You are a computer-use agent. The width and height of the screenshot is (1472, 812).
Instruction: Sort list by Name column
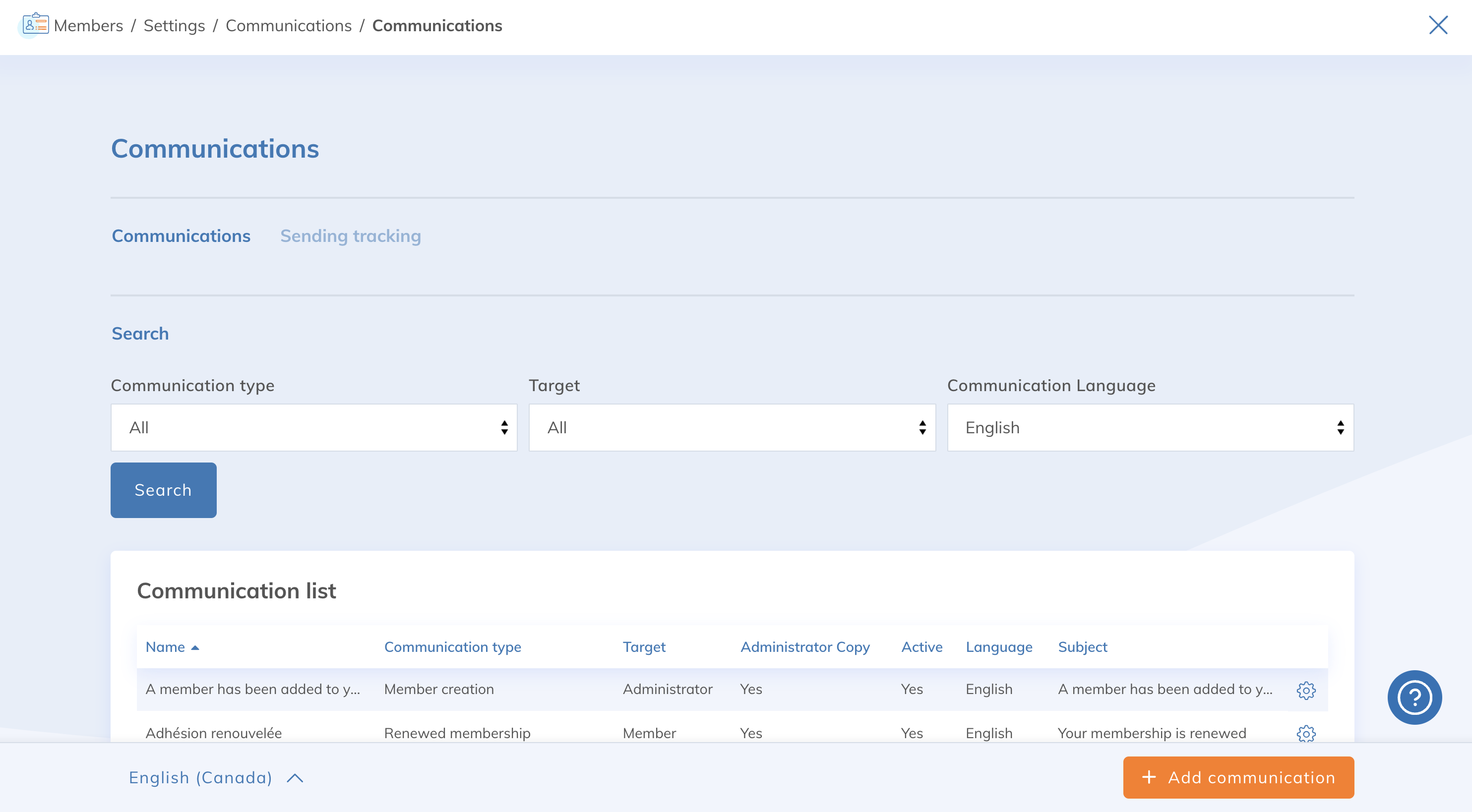coord(165,647)
